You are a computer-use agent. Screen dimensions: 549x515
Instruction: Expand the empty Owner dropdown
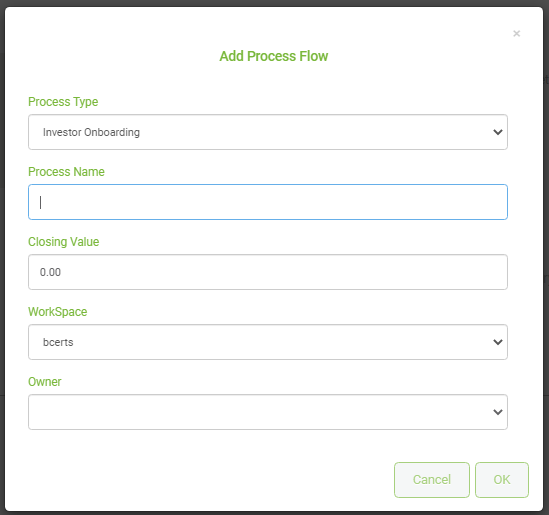pos(268,412)
